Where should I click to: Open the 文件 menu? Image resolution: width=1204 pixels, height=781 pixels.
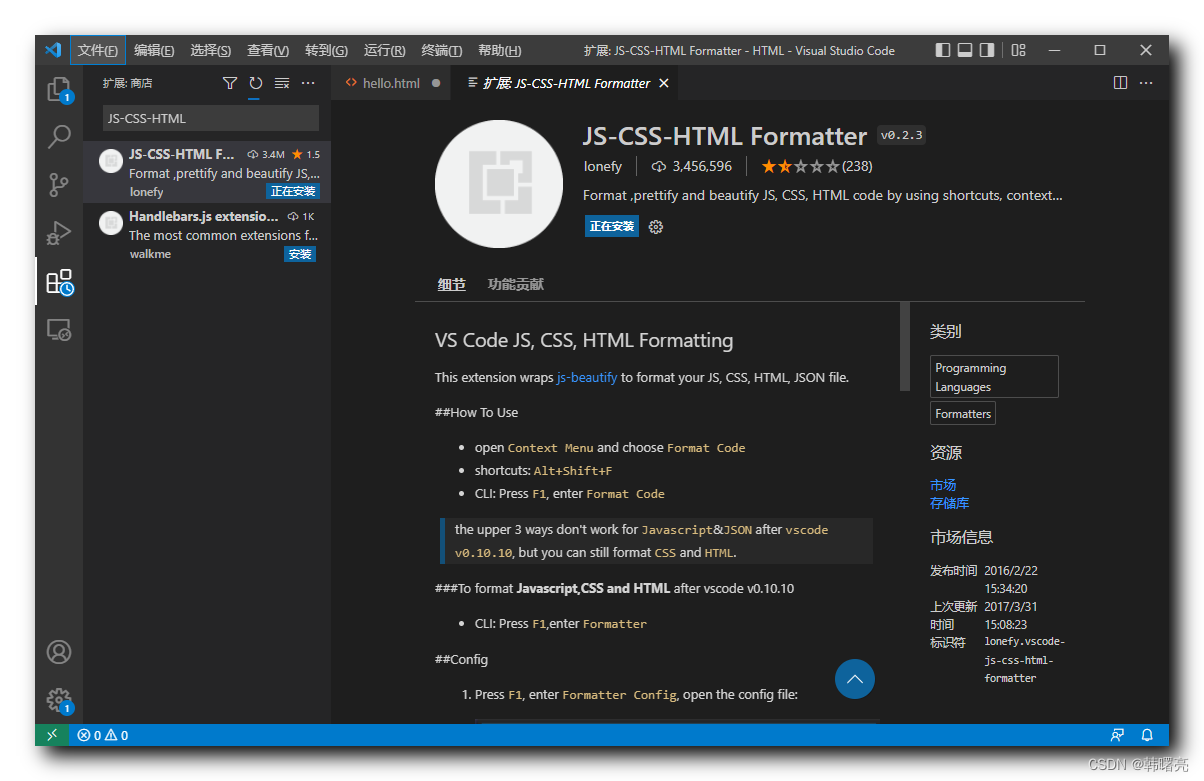(x=97, y=50)
